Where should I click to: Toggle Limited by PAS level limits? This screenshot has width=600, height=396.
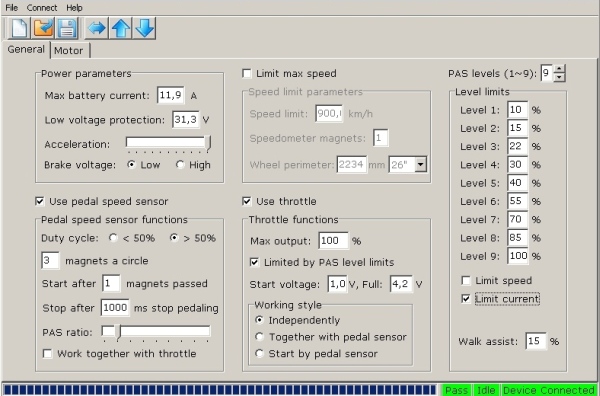point(254,262)
